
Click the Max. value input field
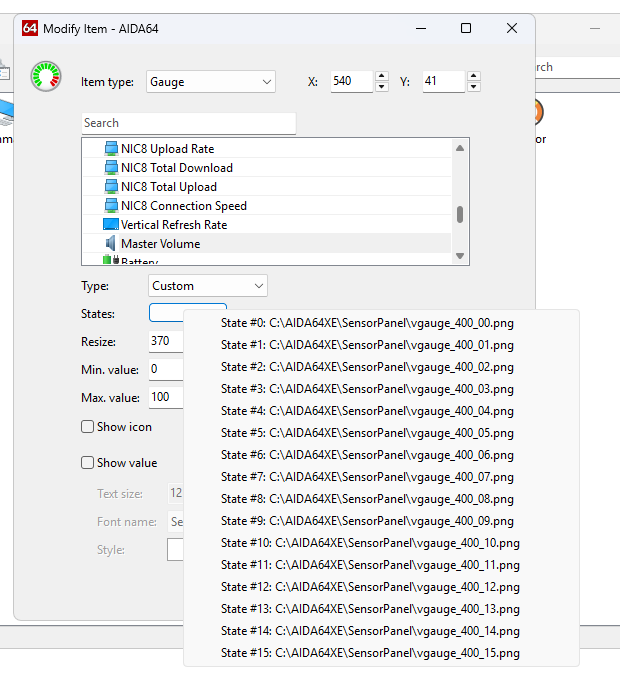[166, 398]
